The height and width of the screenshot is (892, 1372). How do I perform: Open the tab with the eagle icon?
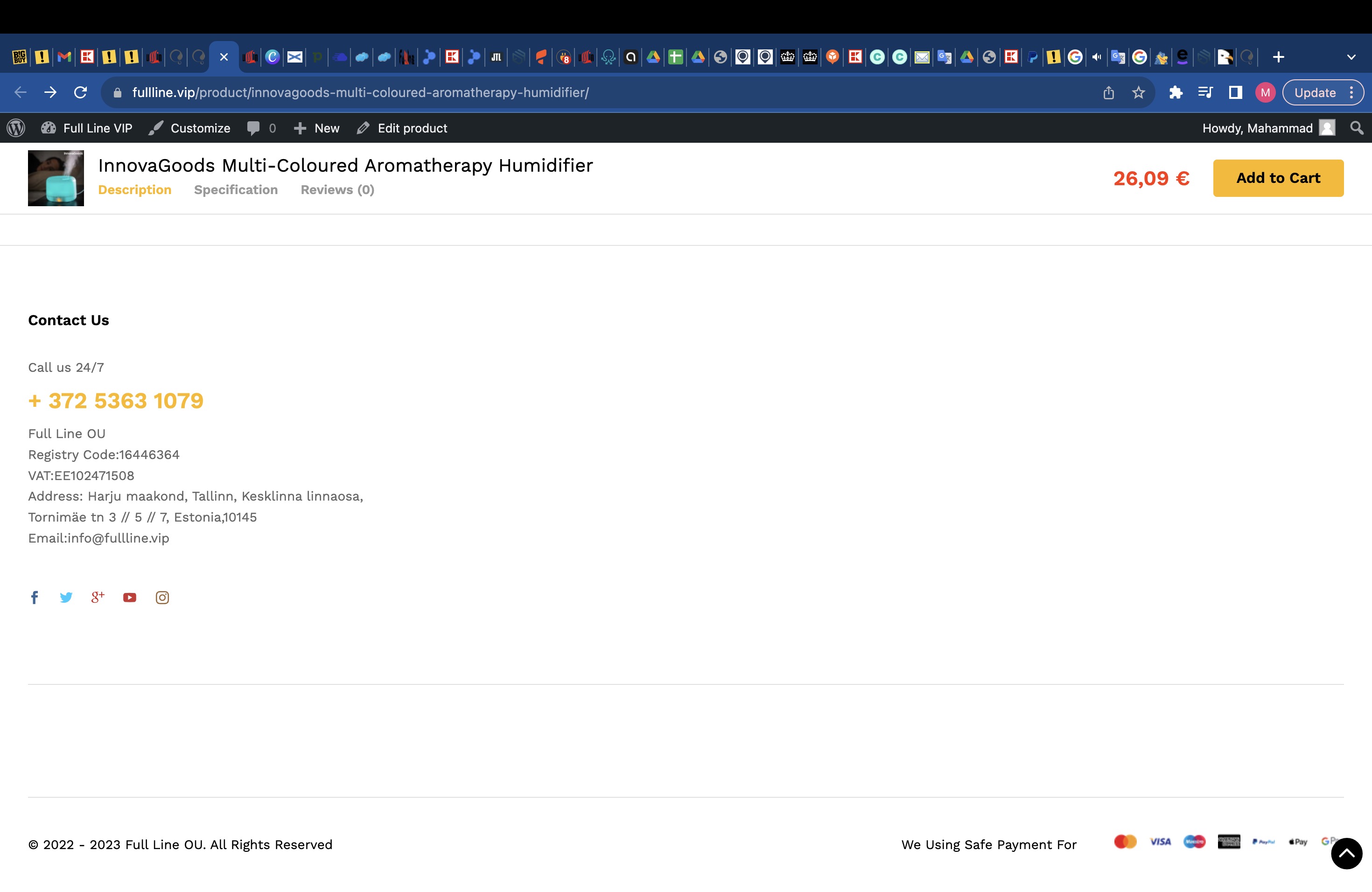coord(1225,57)
